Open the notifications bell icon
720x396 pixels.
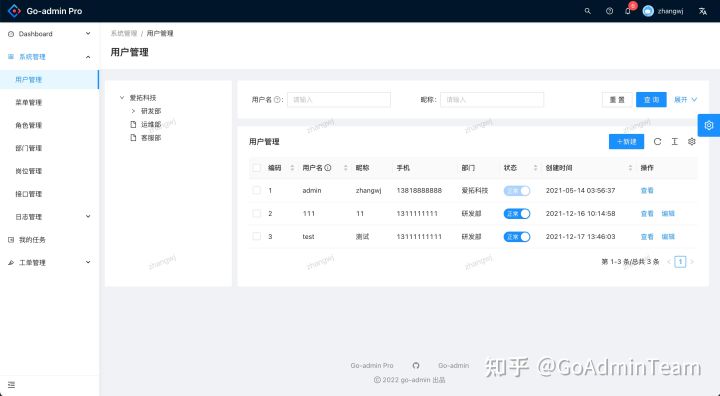[628, 11]
